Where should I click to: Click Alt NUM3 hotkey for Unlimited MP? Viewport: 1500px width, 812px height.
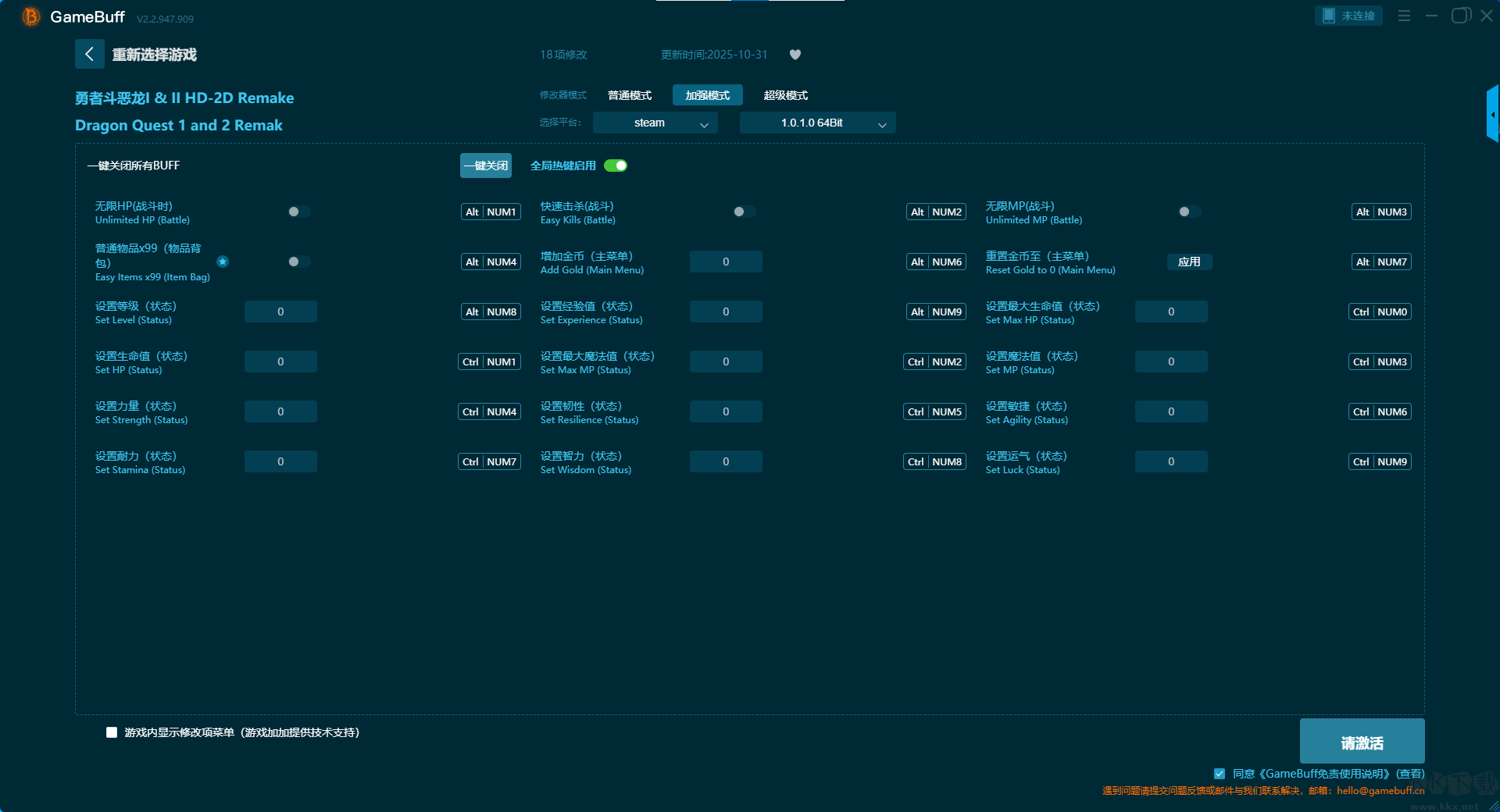1381,212
